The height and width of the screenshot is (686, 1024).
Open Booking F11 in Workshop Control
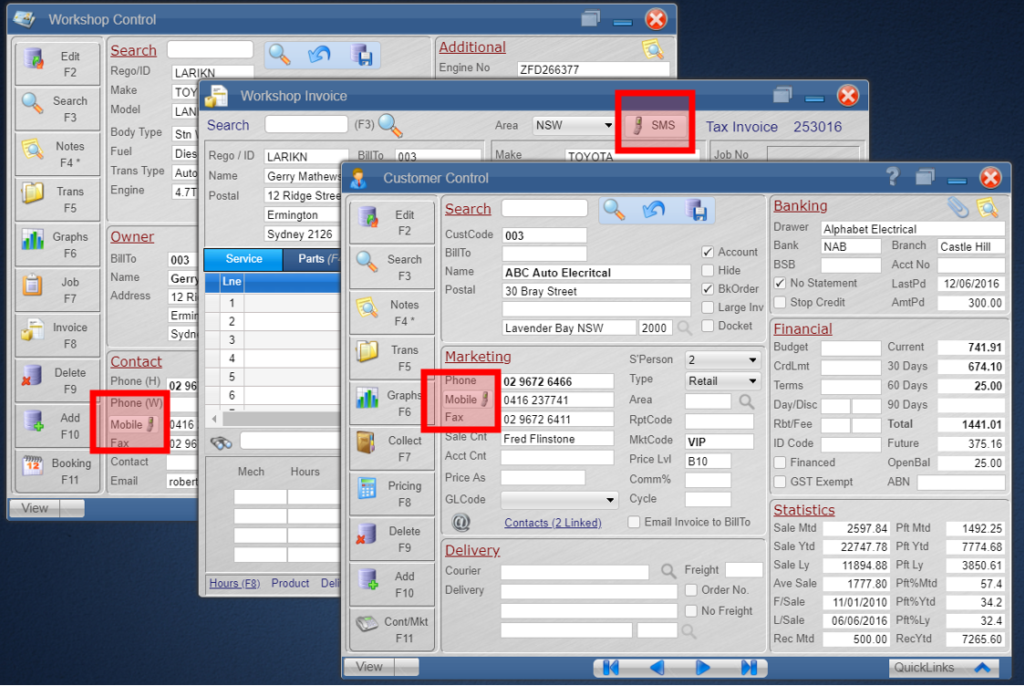tap(57, 469)
